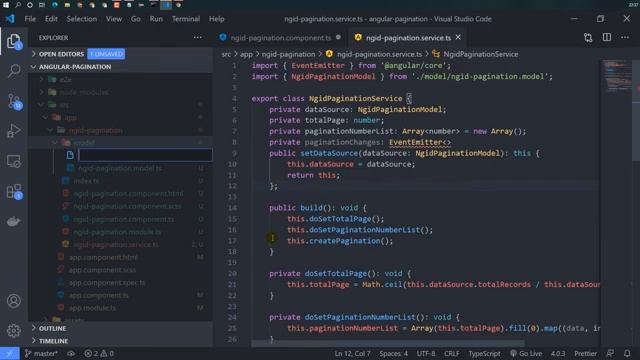Open Manage gear settings icon
This screenshot has height=360, width=640.
13,330
